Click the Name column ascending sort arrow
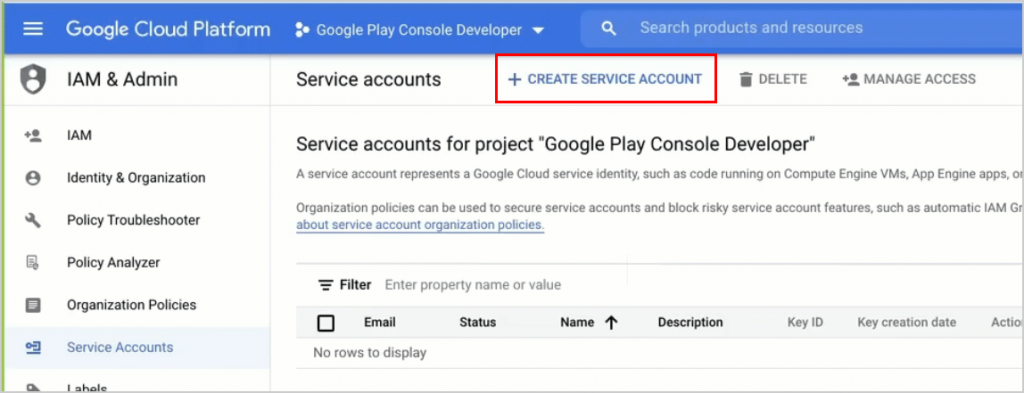This screenshot has width=1024, height=393. [x=611, y=322]
